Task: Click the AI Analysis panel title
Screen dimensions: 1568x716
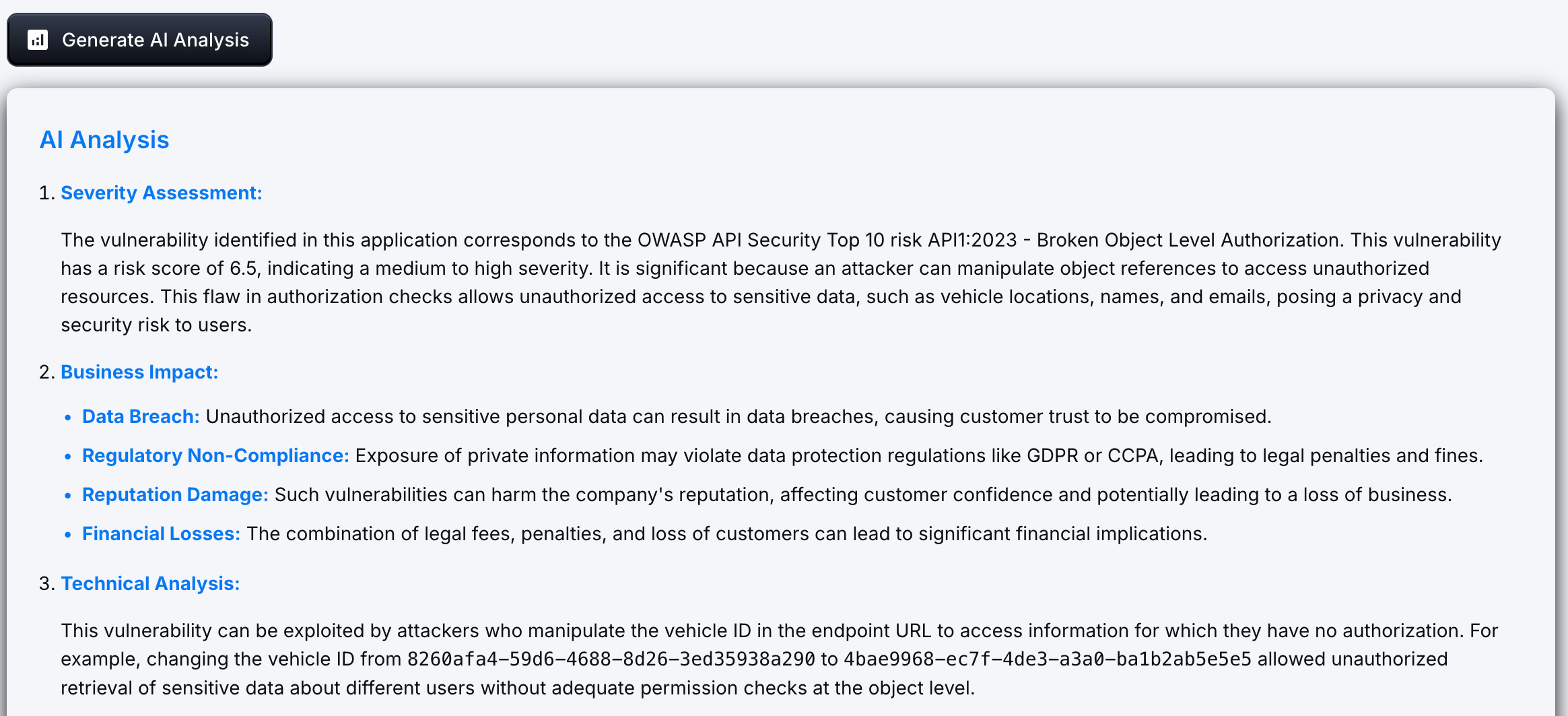Action: [104, 140]
